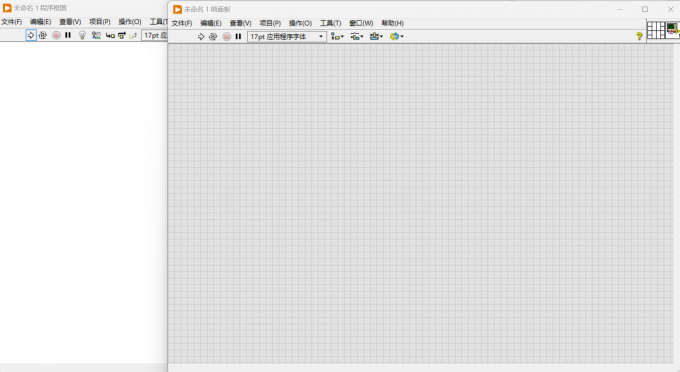Start Run Continuously in front panel toolbar
Viewport: 680px width, 372px height.
coord(213,37)
